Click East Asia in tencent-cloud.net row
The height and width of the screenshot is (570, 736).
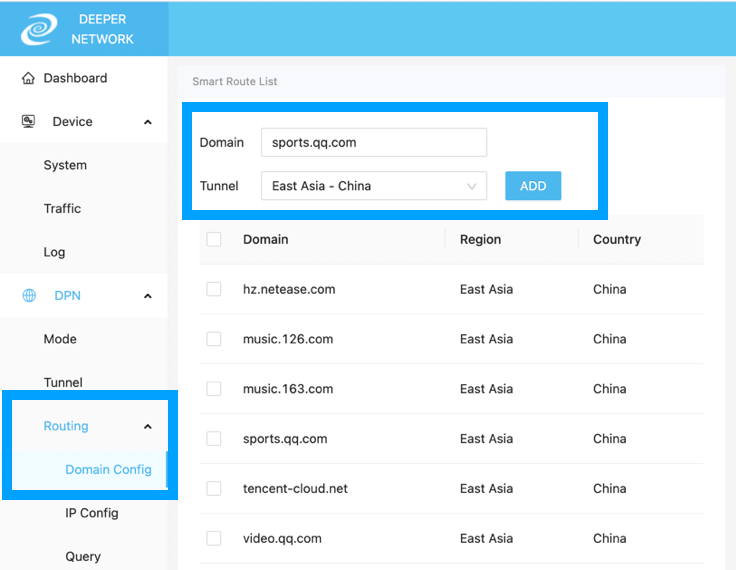click(x=486, y=488)
